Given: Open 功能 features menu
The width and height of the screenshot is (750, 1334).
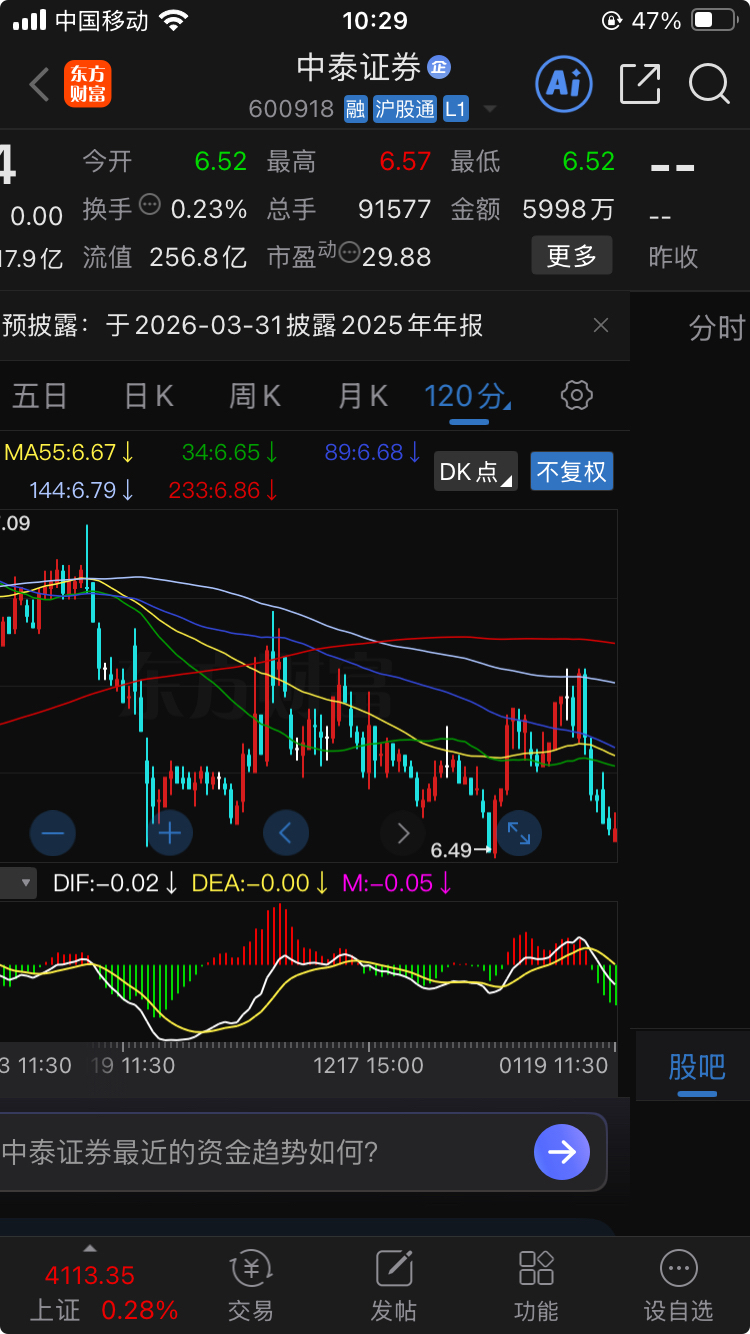Looking at the screenshot, I should [x=537, y=1287].
